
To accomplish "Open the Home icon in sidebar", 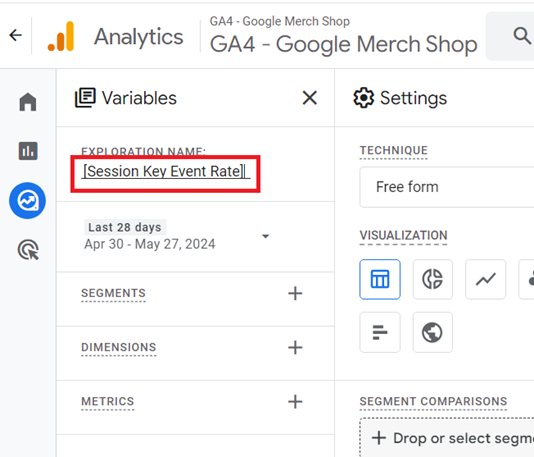I will pos(28,101).
